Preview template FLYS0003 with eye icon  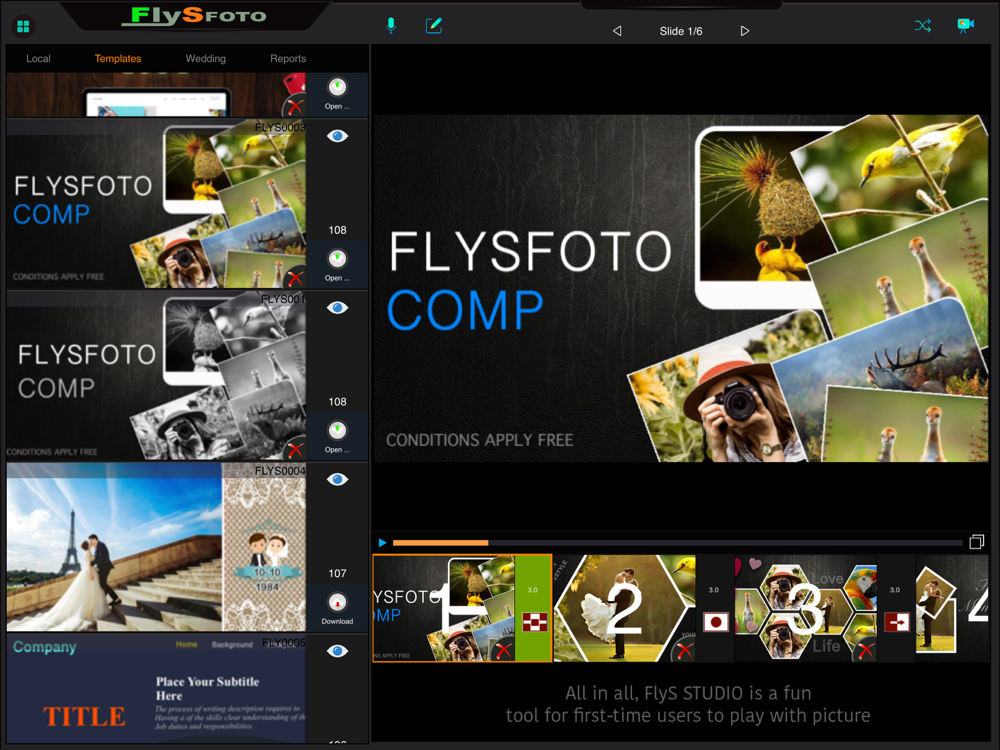(x=337, y=136)
